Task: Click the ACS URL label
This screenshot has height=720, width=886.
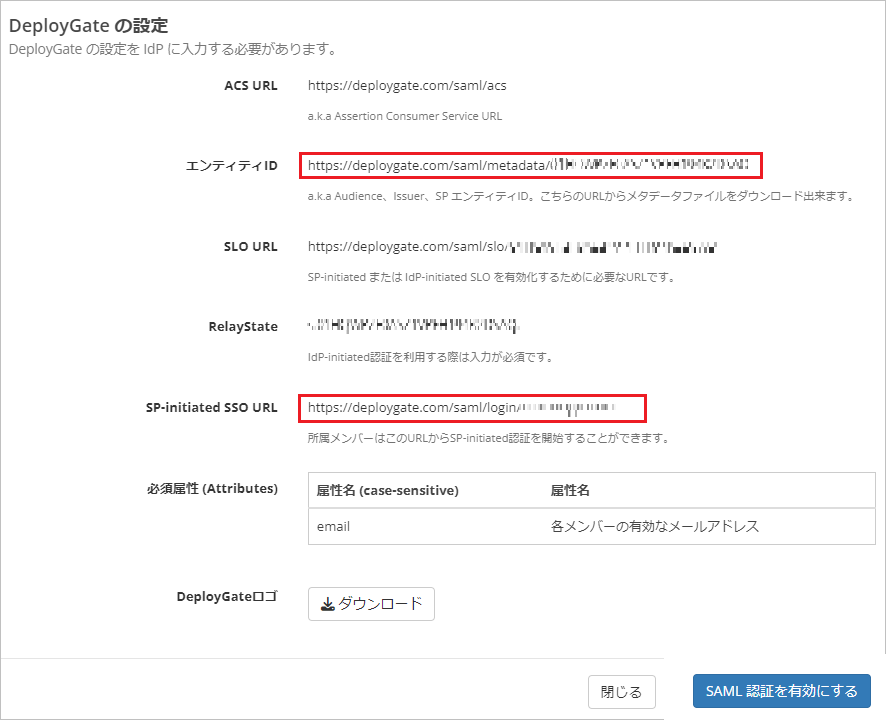Action: (x=251, y=85)
